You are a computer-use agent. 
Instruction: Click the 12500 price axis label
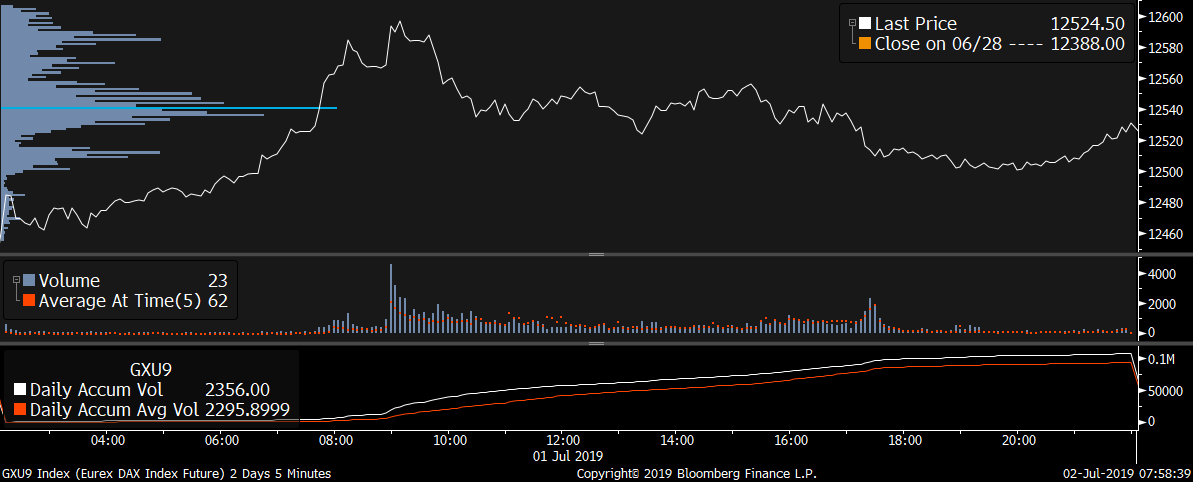point(1165,172)
